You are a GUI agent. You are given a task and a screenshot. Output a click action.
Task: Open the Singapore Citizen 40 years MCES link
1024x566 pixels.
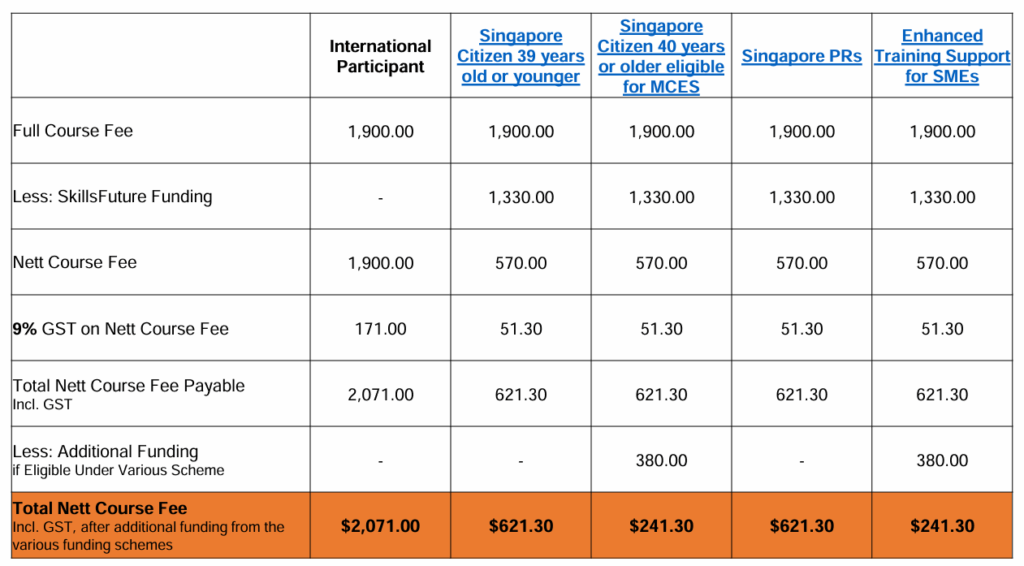(661, 56)
